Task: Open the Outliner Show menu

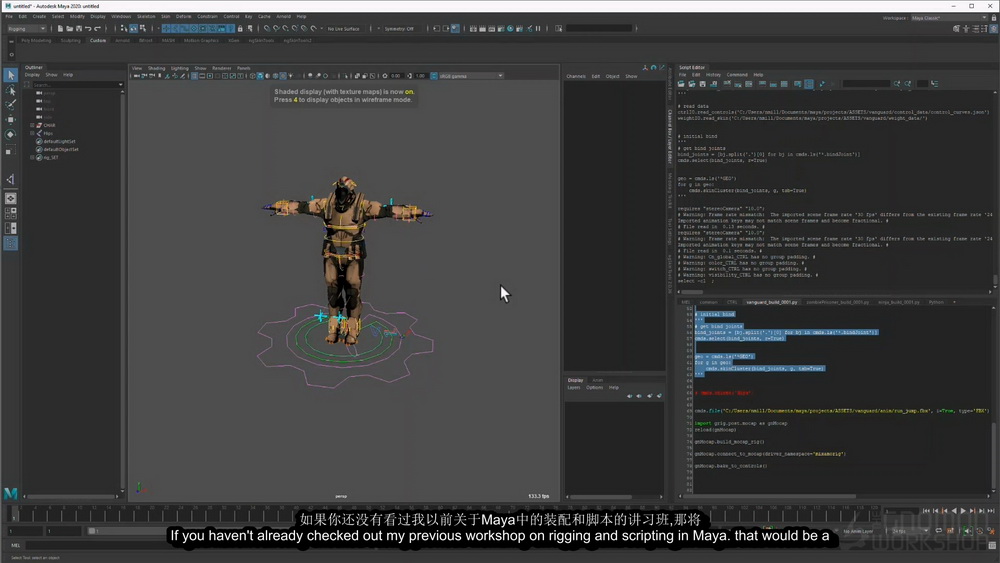Action: click(x=51, y=75)
